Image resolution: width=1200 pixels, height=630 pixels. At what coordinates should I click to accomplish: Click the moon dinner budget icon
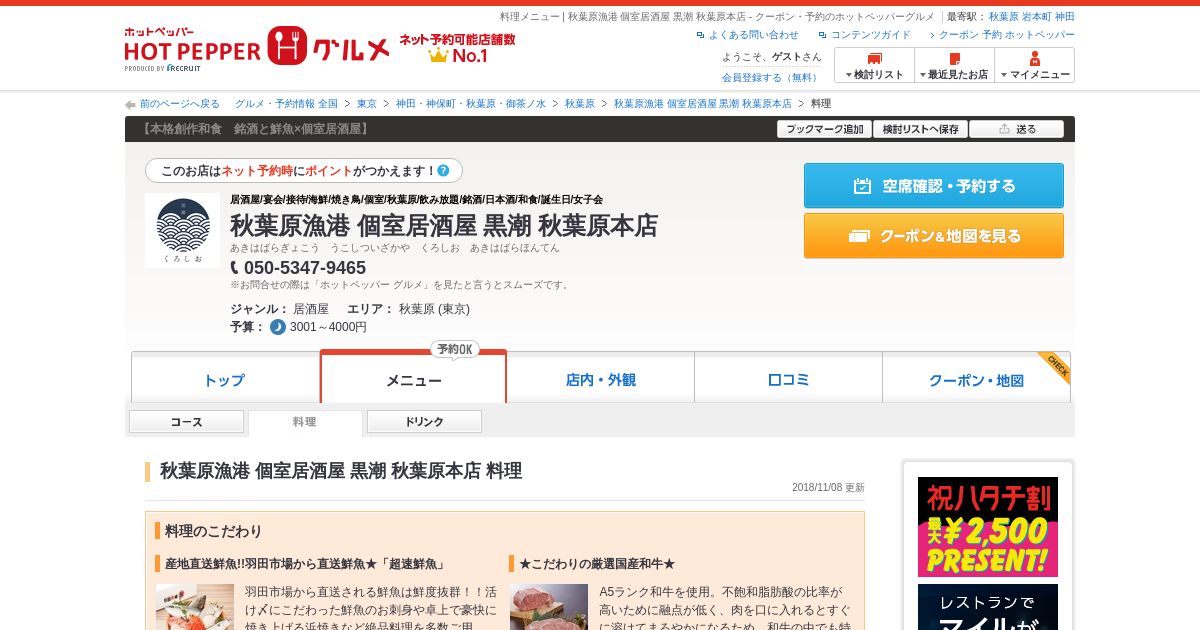coord(278,327)
